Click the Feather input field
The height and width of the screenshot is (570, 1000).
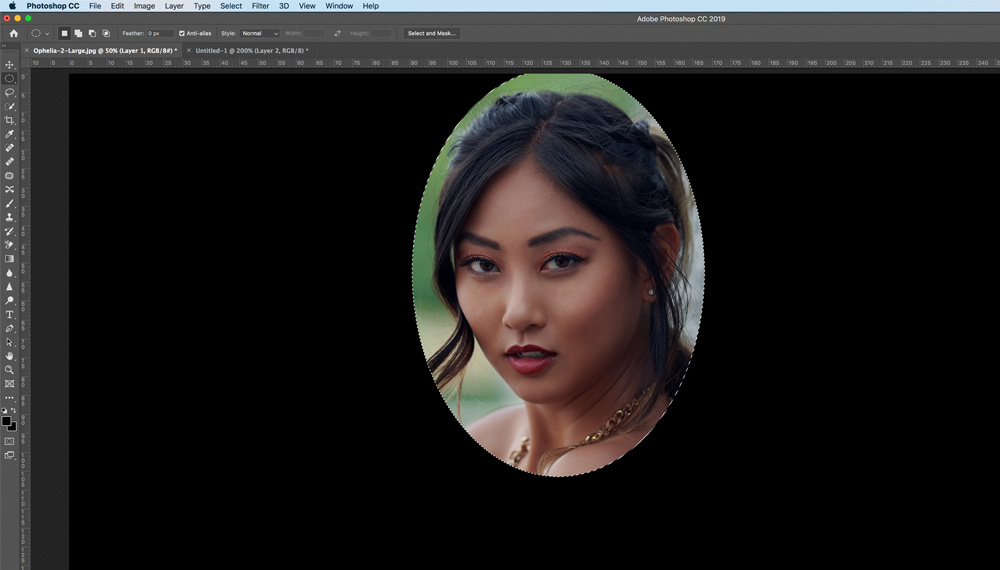click(159, 33)
